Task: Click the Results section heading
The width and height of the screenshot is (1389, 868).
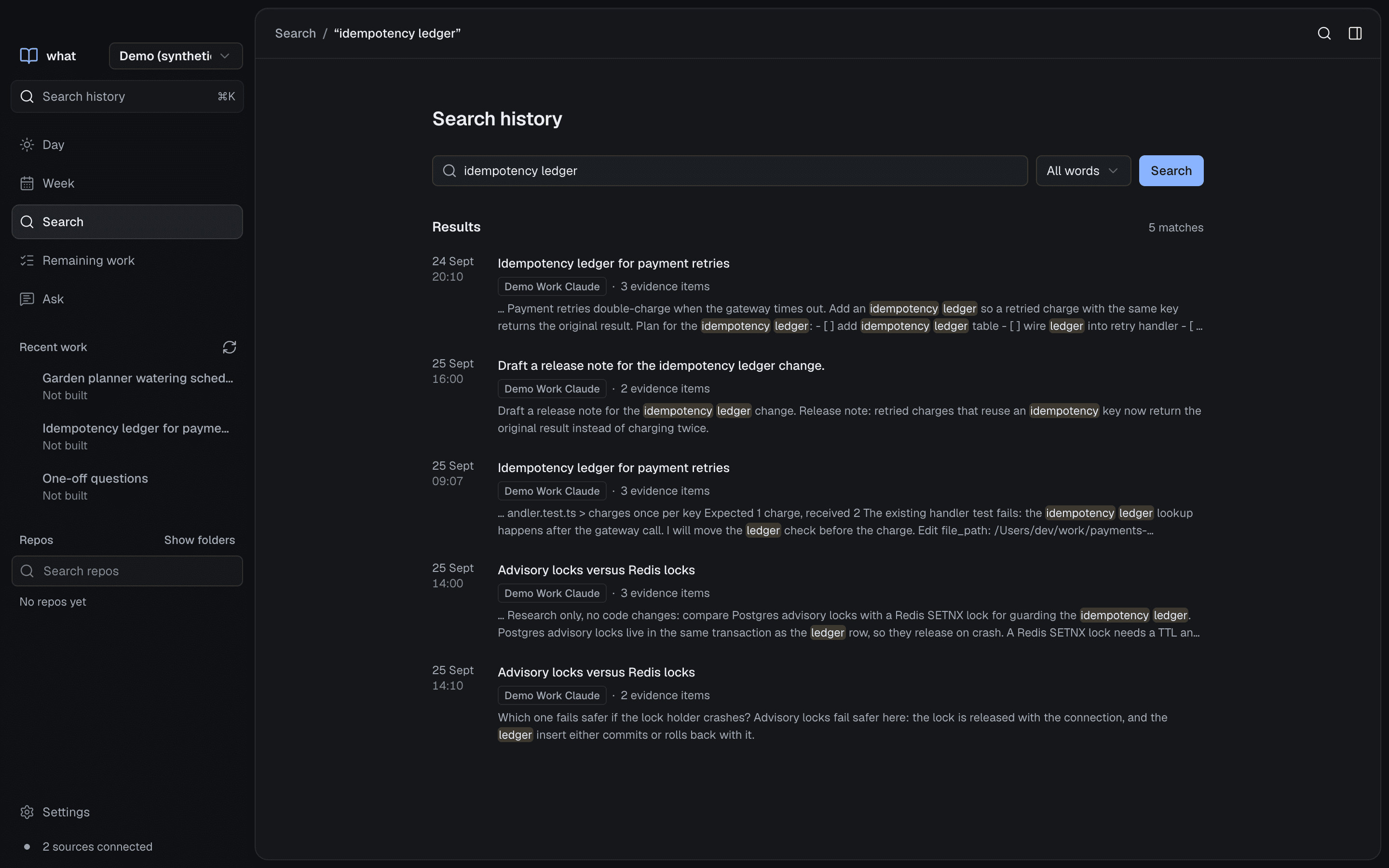Action: pyautogui.click(x=456, y=227)
